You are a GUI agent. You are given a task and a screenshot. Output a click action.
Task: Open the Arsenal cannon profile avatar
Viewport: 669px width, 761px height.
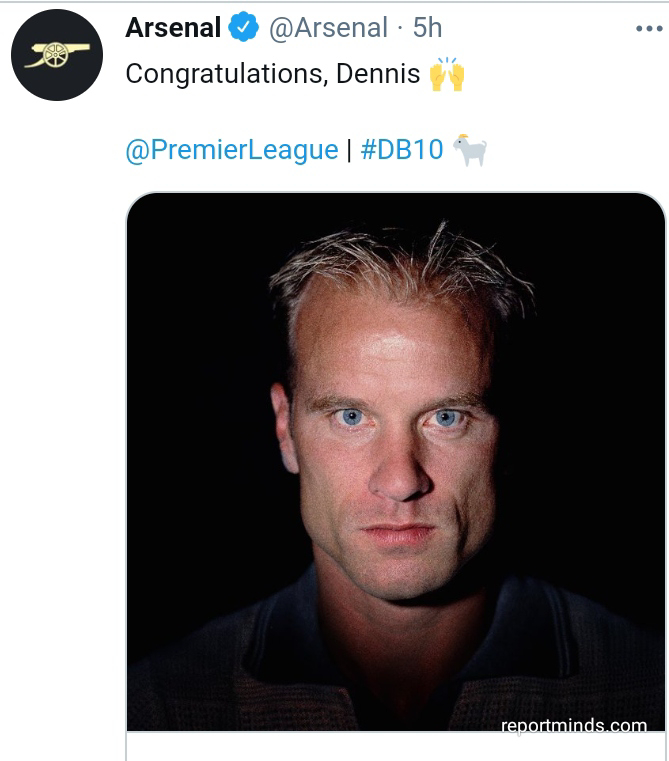click(56, 56)
